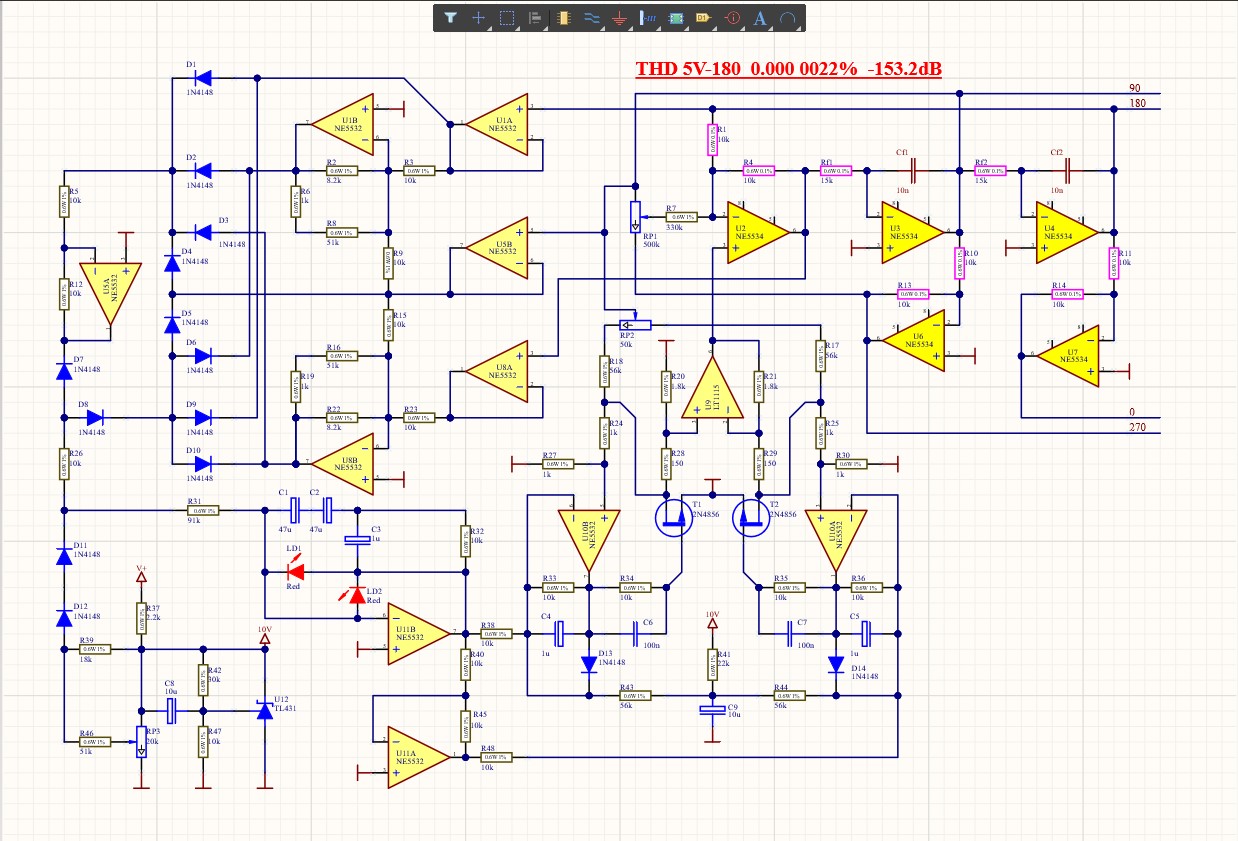Screen dimensions: 1238x841
Task: Select the Sheet Symbol placement tool
Action: (x=675, y=17)
